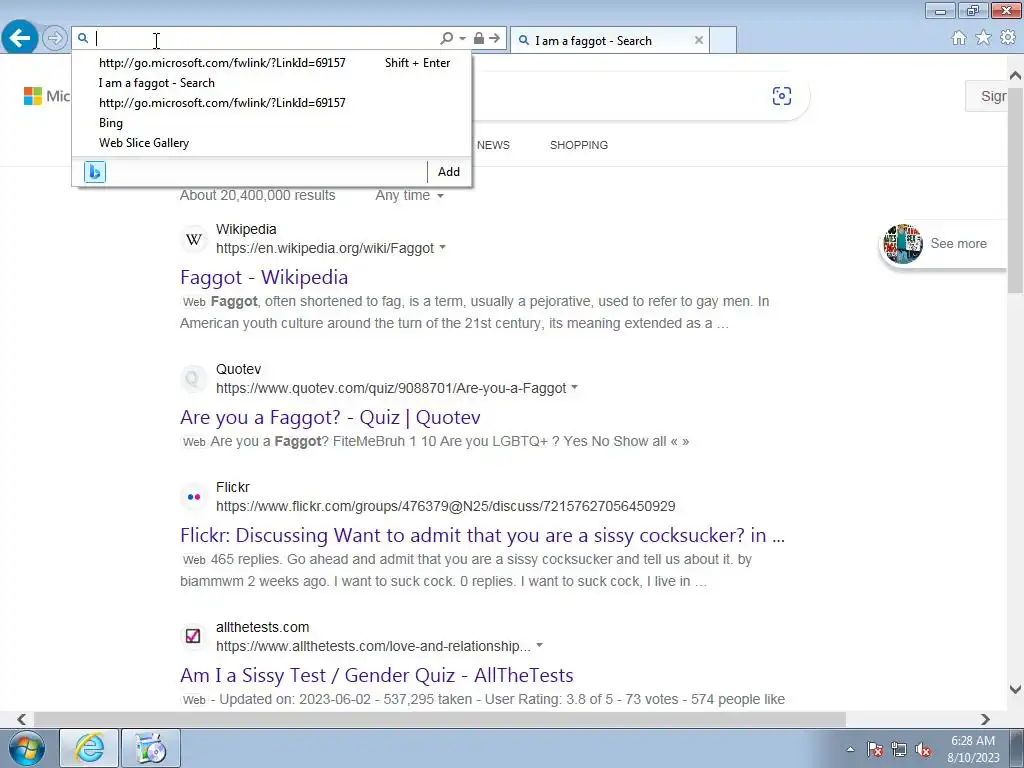The width and height of the screenshot is (1024, 768).
Task: Open the SHOPPING search tab
Action: point(579,145)
